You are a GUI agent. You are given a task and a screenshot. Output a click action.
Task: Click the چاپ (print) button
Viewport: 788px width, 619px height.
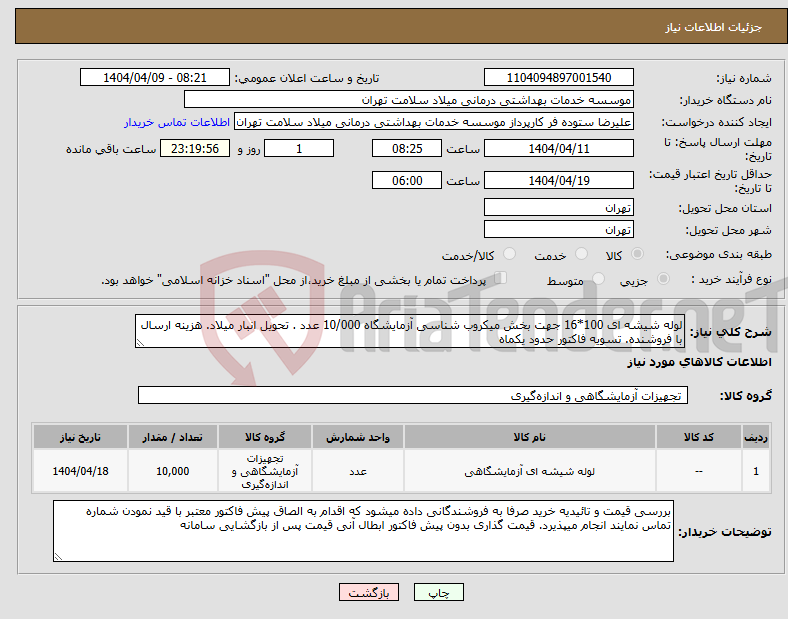438,592
